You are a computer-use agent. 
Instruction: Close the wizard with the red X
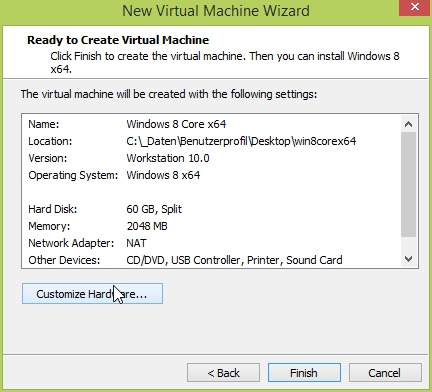coord(415,7)
